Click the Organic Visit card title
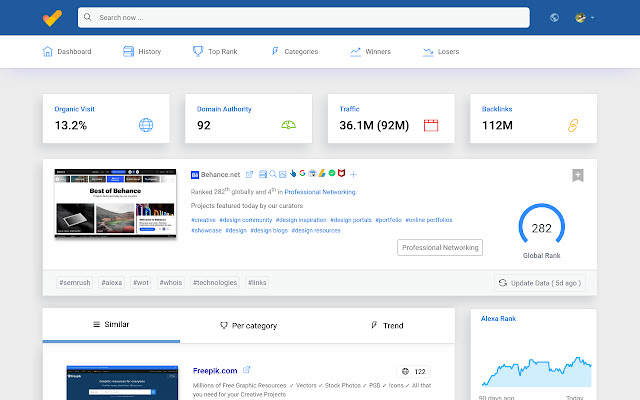This screenshot has width=640, height=400. [74, 109]
